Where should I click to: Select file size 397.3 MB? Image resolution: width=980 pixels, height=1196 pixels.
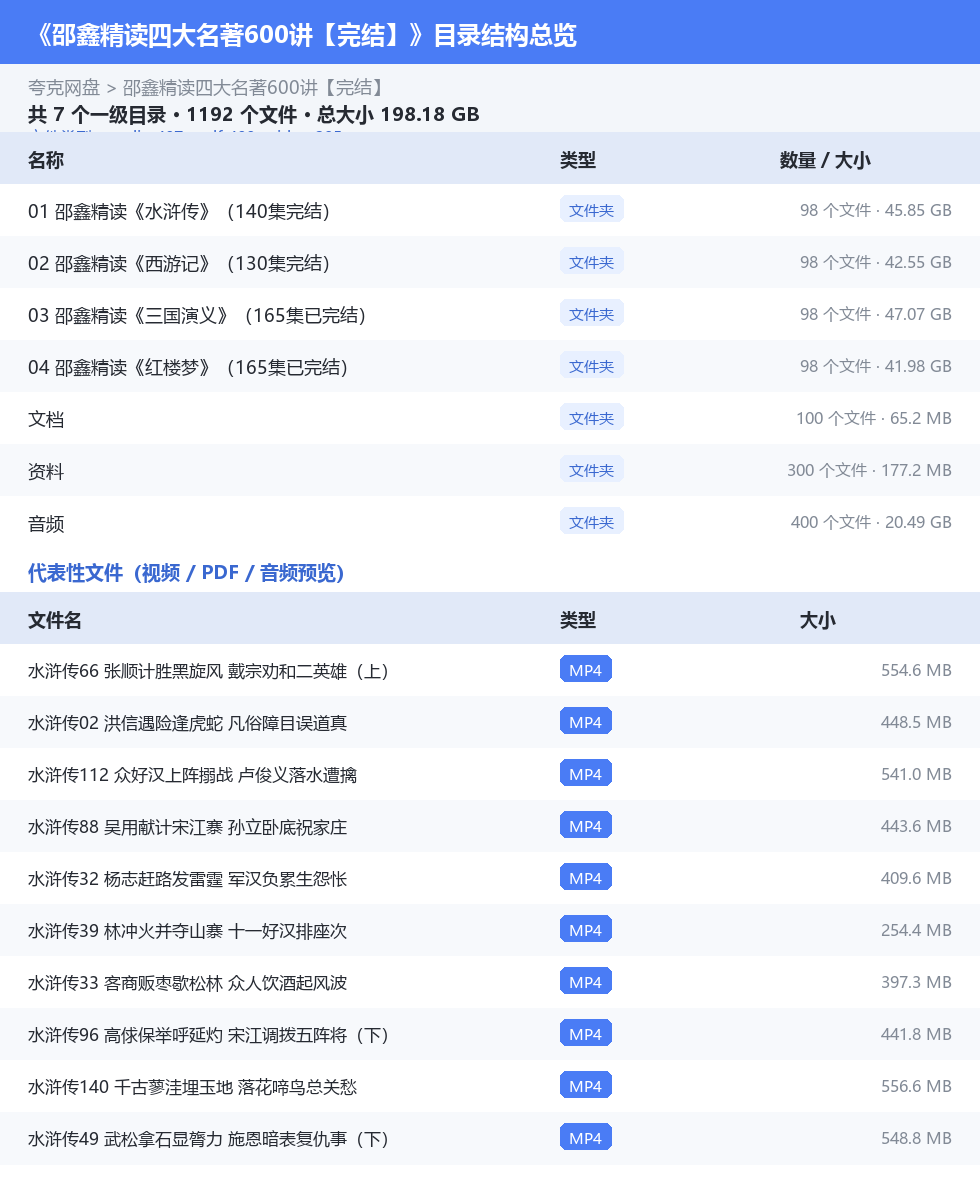coord(916,982)
